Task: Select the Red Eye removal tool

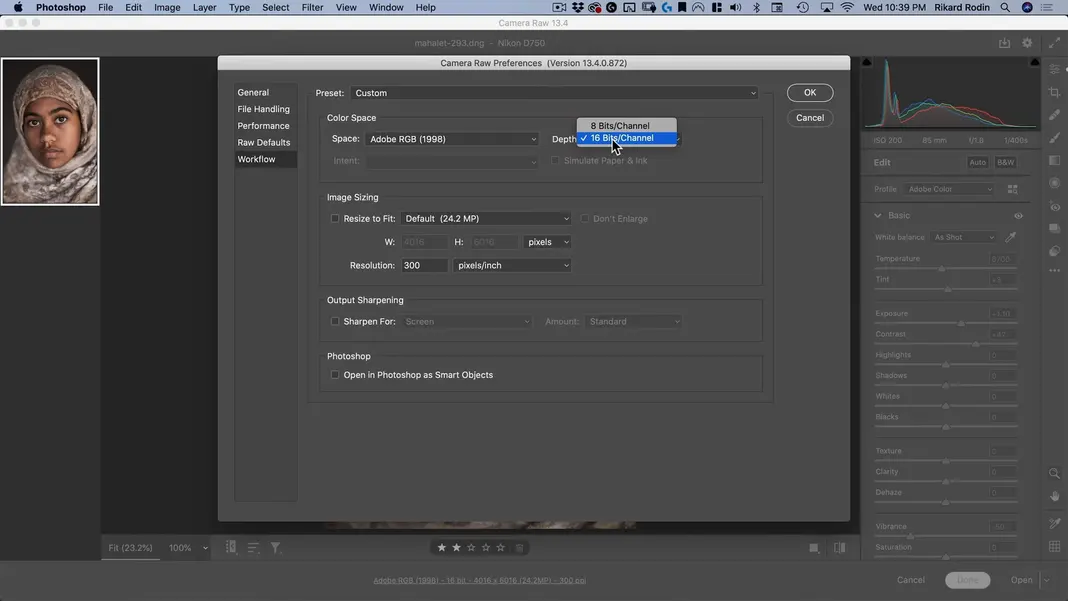Action: (1054, 206)
